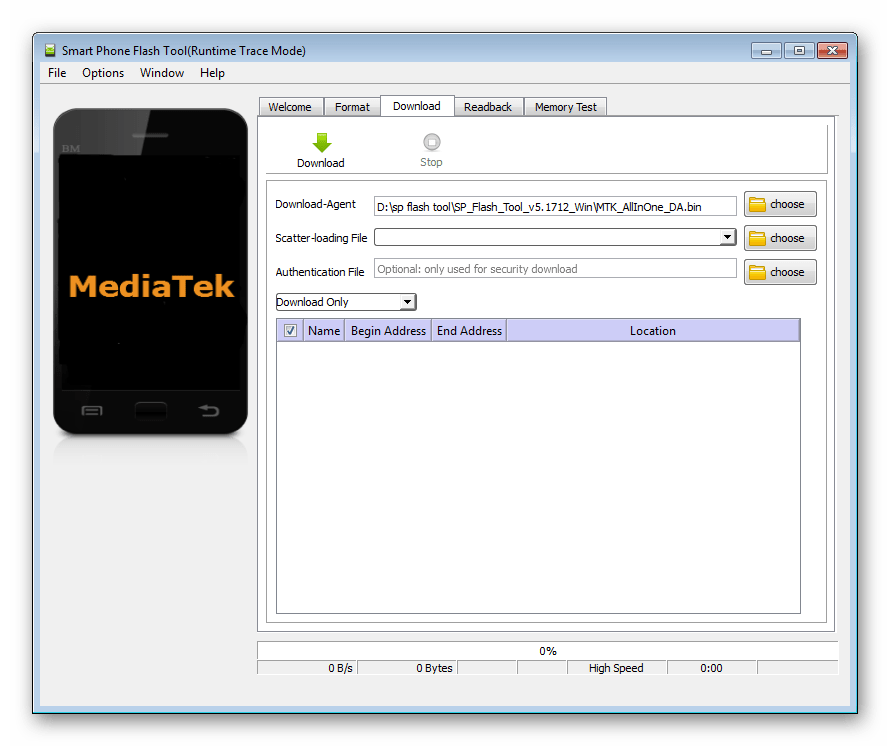Open the File menu
The width and height of the screenshot is (890, 746).
tap(57, 73)
